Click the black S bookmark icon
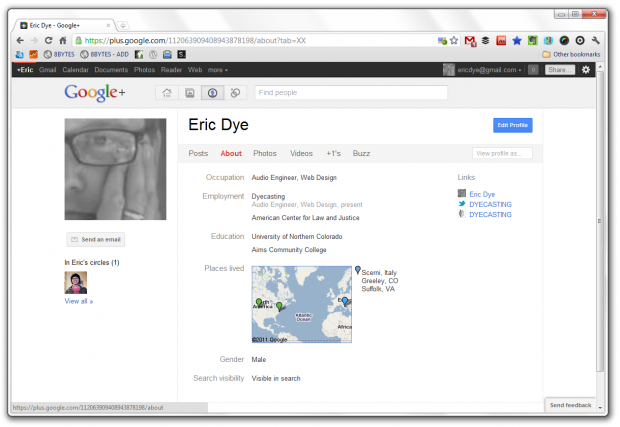The image size is (620, 427). (181, 55)
